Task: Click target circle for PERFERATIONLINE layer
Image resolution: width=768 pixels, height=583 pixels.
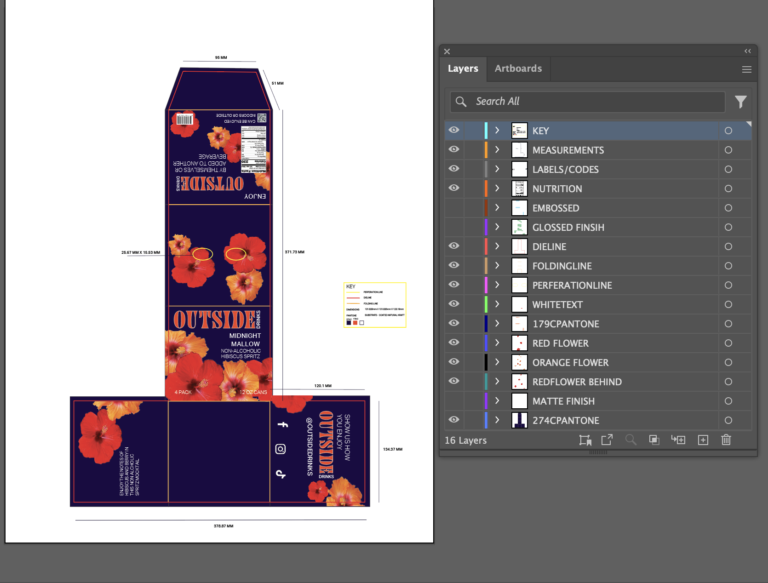Action: pyautogui.click(x=728, y=285)
